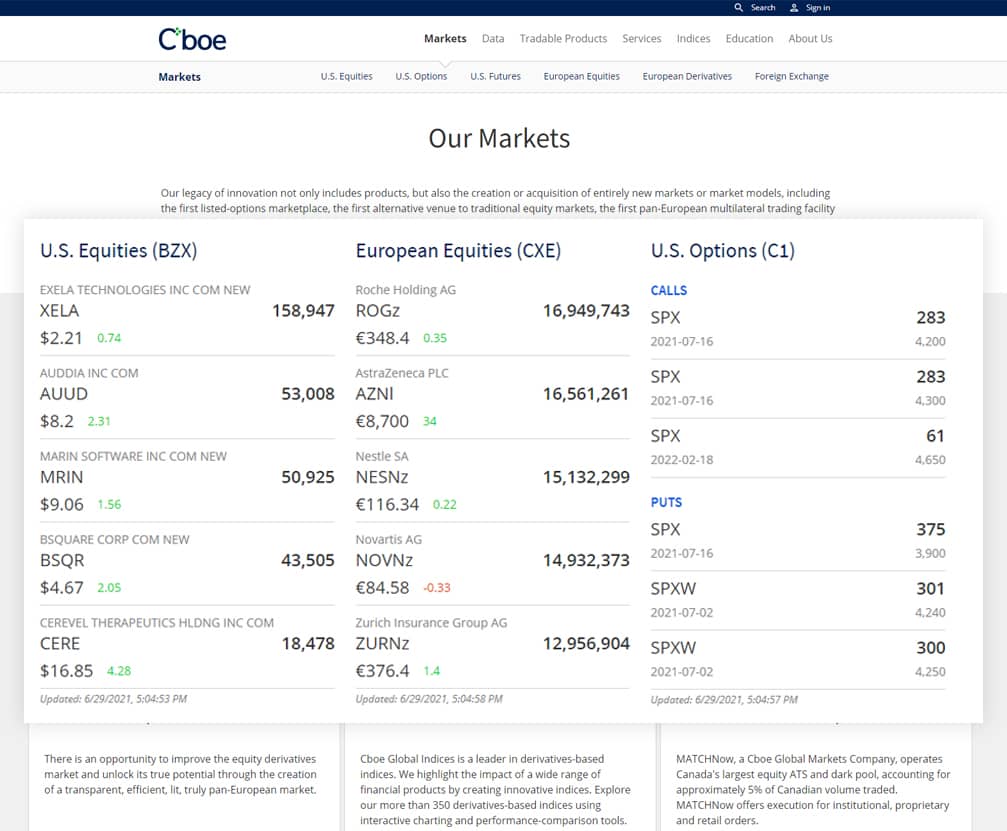Click XELA volume 158,947

(303, 311)
